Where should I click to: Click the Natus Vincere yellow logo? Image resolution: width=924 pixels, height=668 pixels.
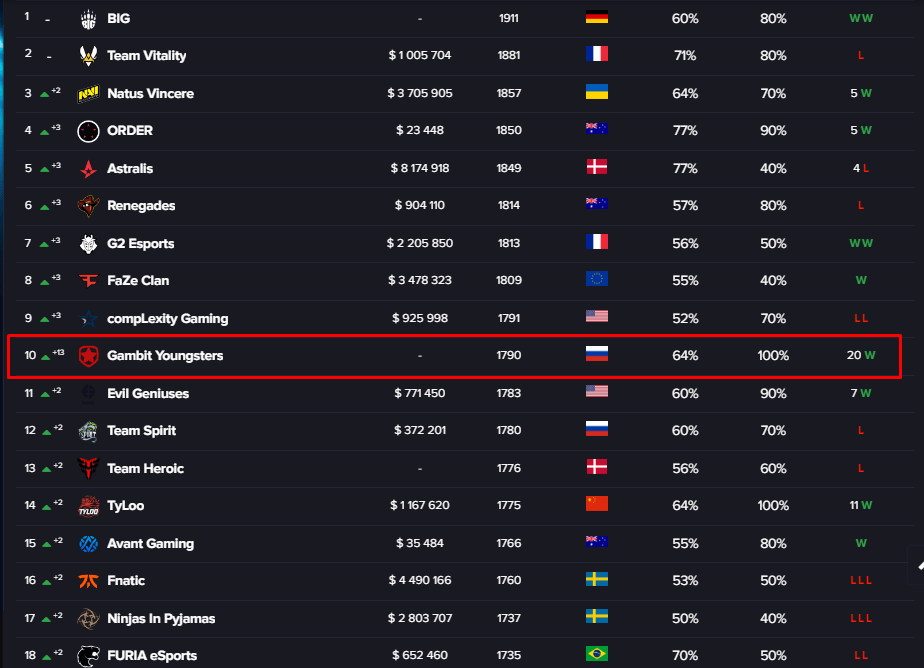[x=89, y=93]
